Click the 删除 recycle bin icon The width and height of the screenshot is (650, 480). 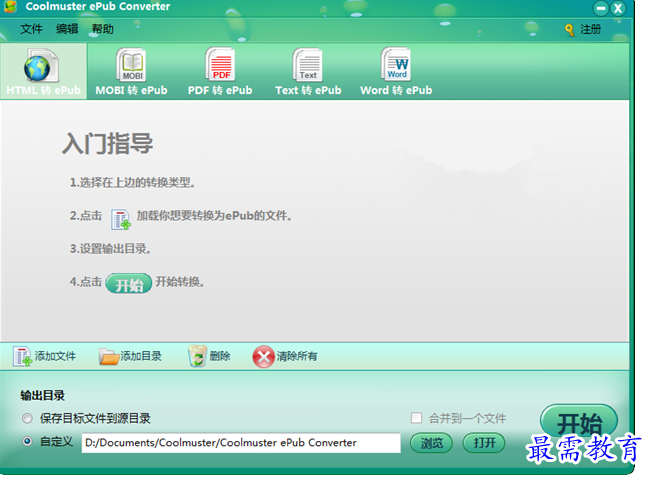(197, 356)
